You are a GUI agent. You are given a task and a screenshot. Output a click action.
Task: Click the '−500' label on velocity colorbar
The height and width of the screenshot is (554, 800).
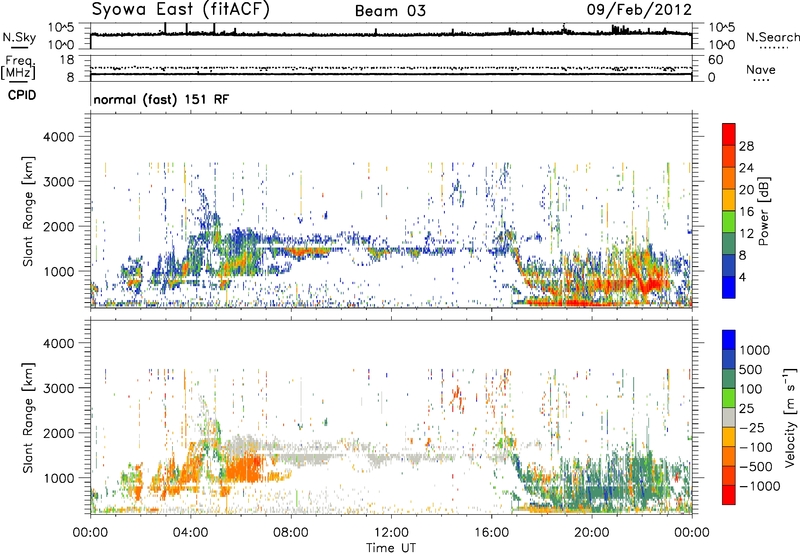click(x=756, y=466)
